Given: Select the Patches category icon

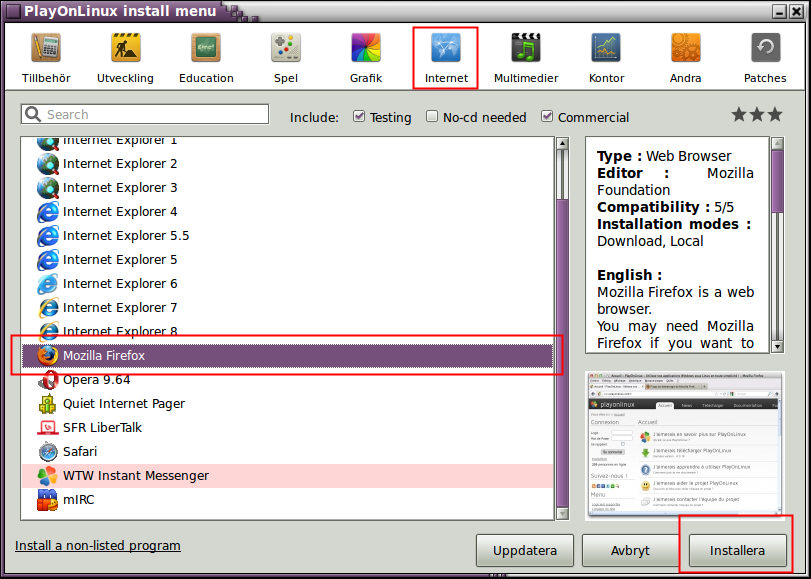Looking at the screenshot, I should (x=765, y=48).
